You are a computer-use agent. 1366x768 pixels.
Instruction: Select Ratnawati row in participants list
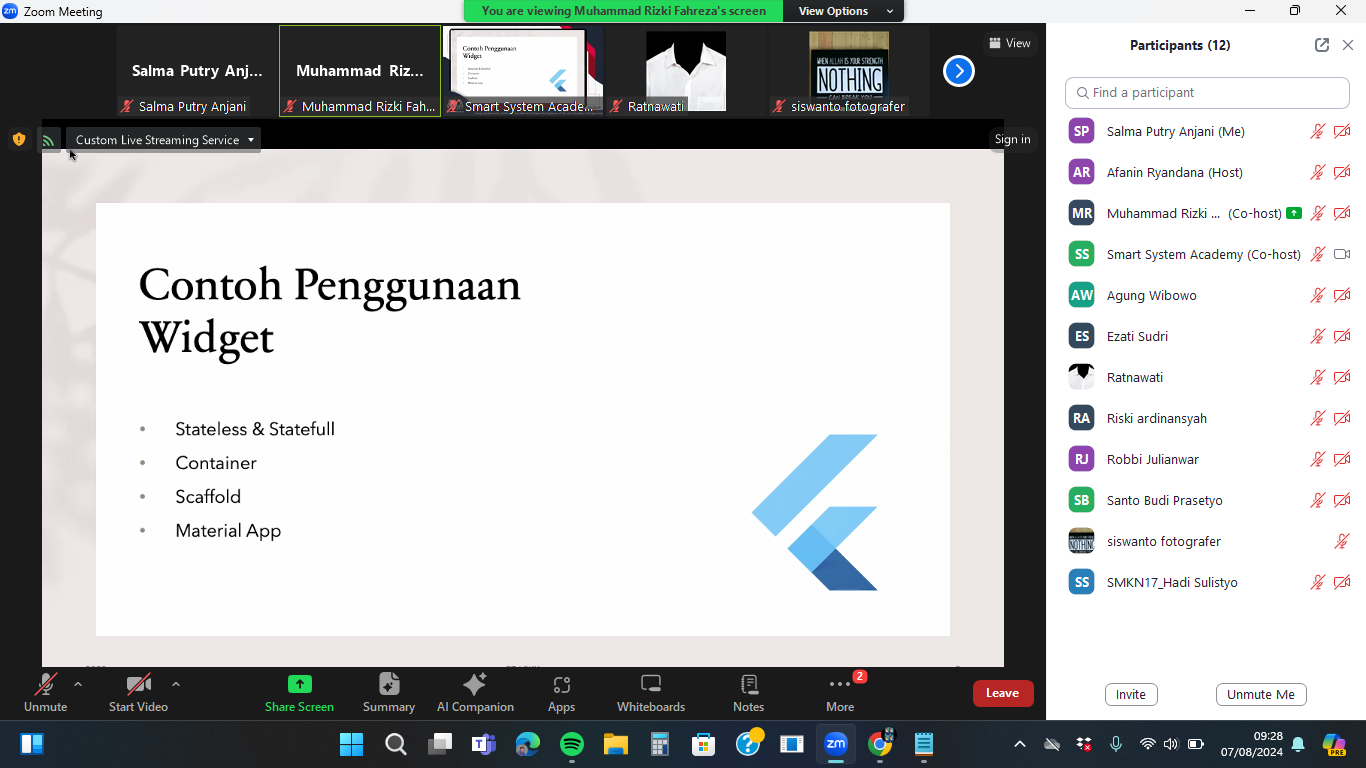point(1207,377)
